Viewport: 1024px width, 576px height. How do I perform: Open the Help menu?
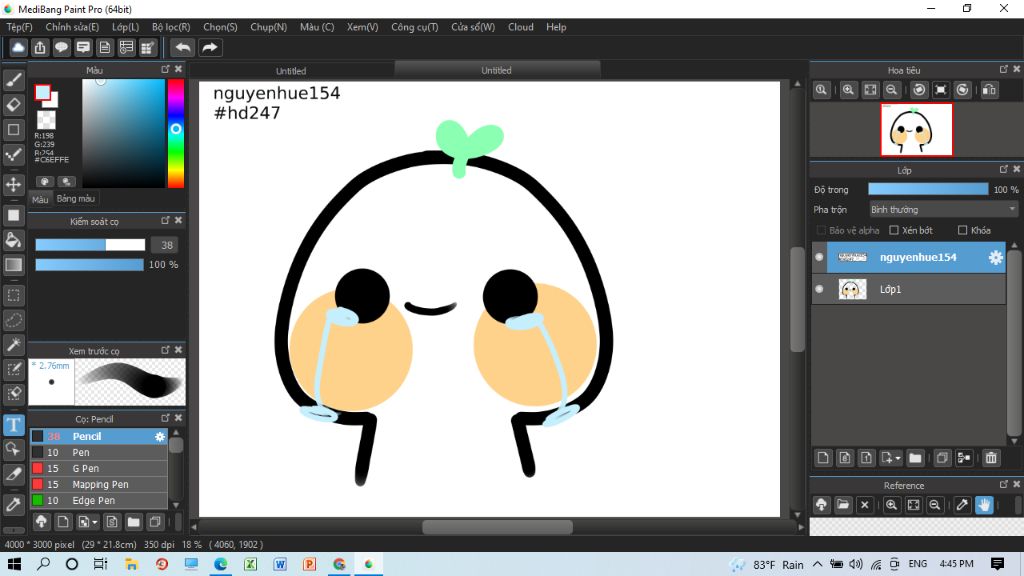point(556,27)
